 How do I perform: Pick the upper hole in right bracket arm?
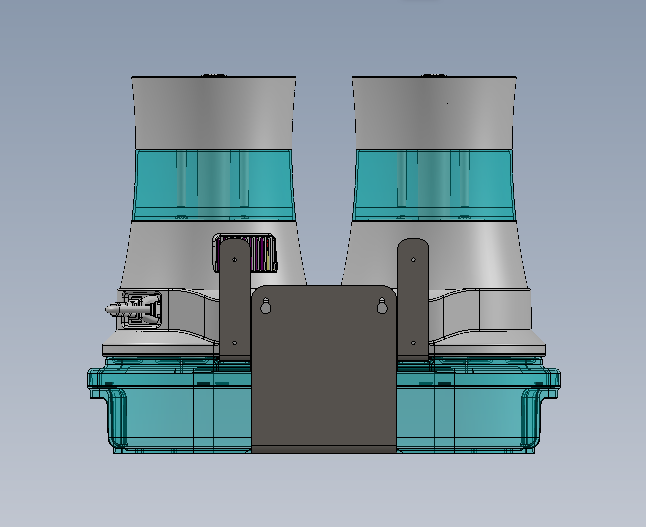pos(412,259)
